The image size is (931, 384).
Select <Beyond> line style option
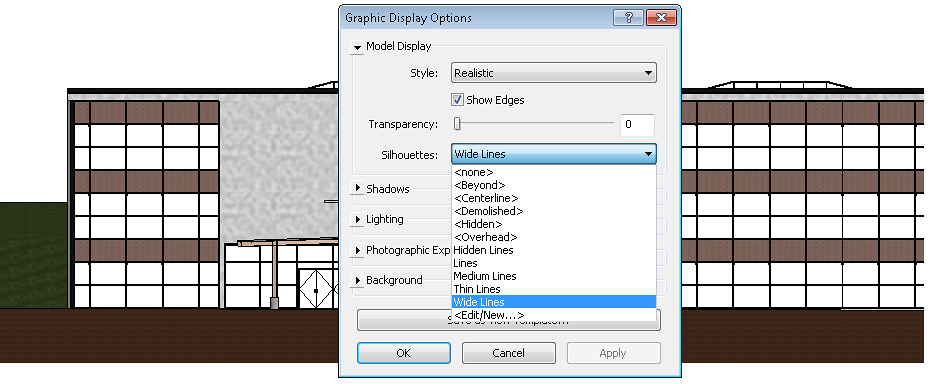553,185
